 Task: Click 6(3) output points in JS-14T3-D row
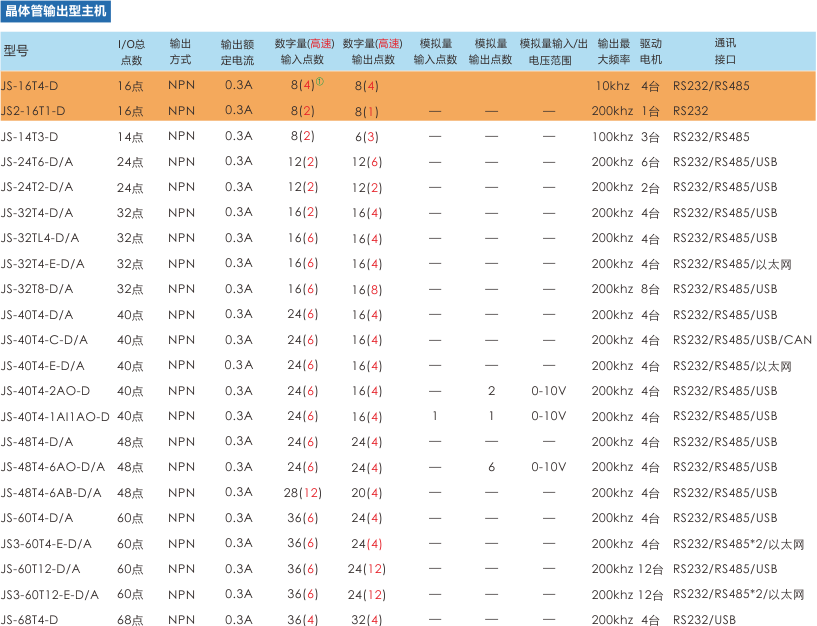click(367, 137)
